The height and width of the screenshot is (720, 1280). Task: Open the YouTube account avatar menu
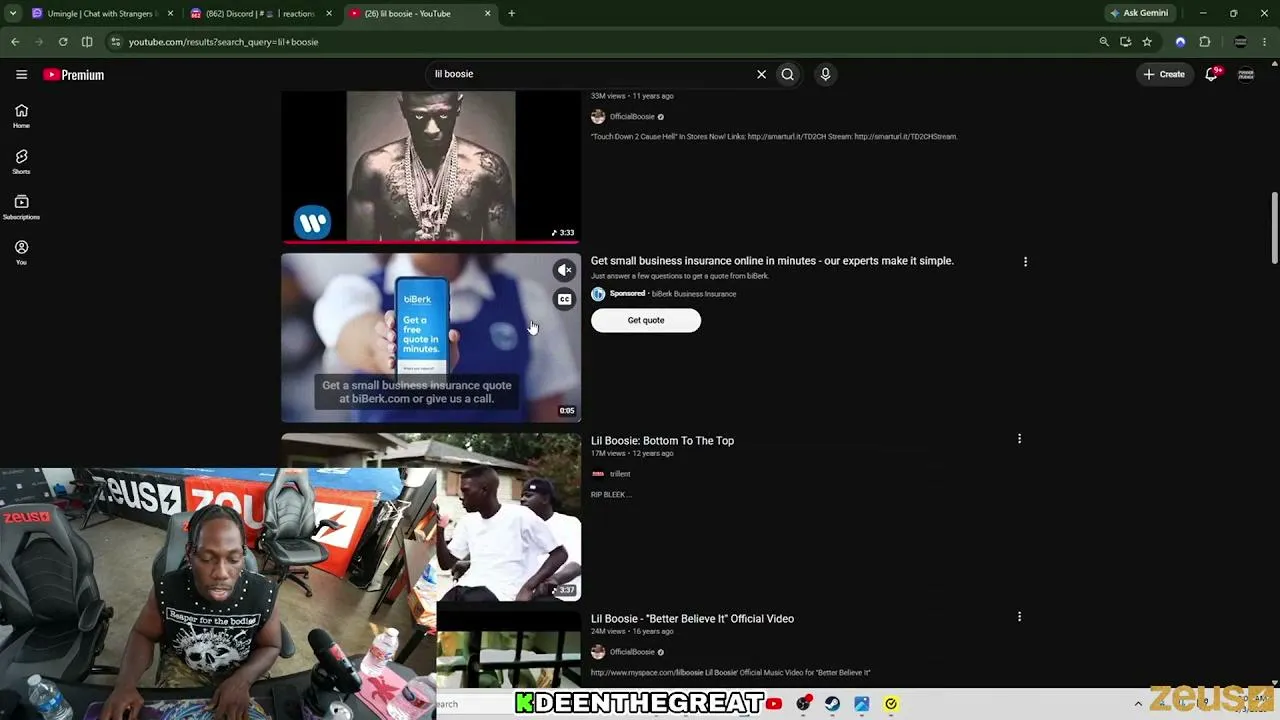pos(1246,74)
